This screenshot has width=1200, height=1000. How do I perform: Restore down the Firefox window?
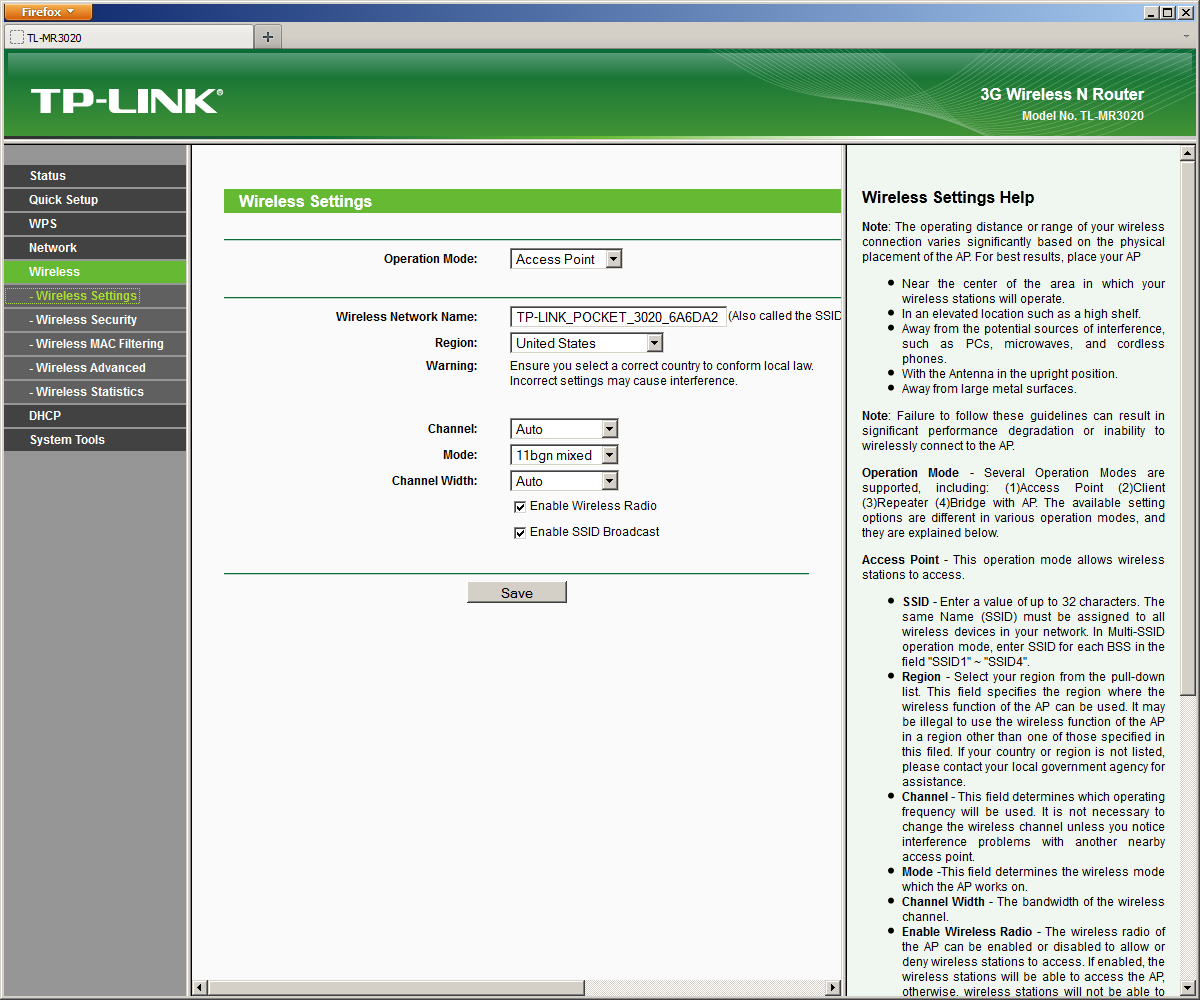(x=1169, y=12)
